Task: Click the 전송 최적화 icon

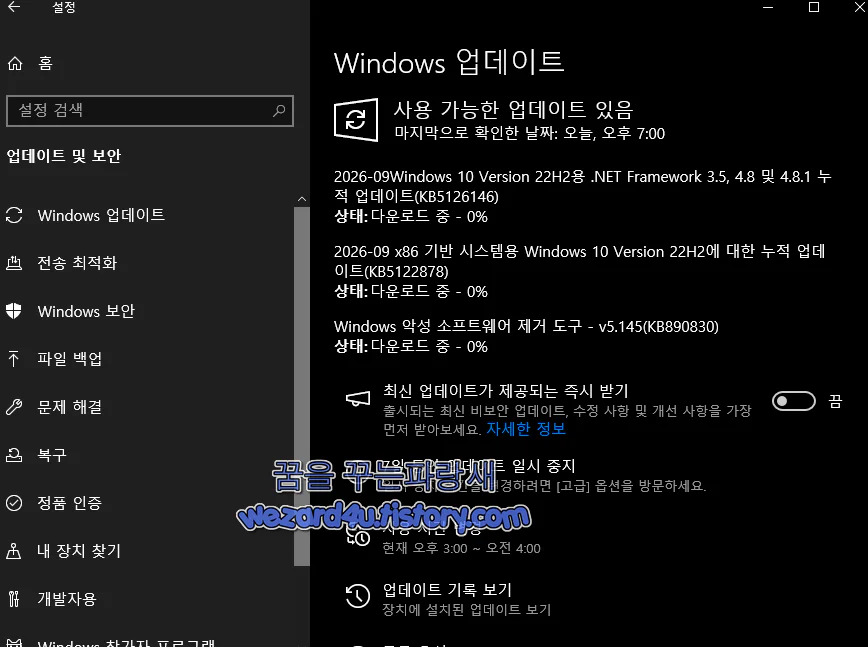Action: click(x=14, y=263)
